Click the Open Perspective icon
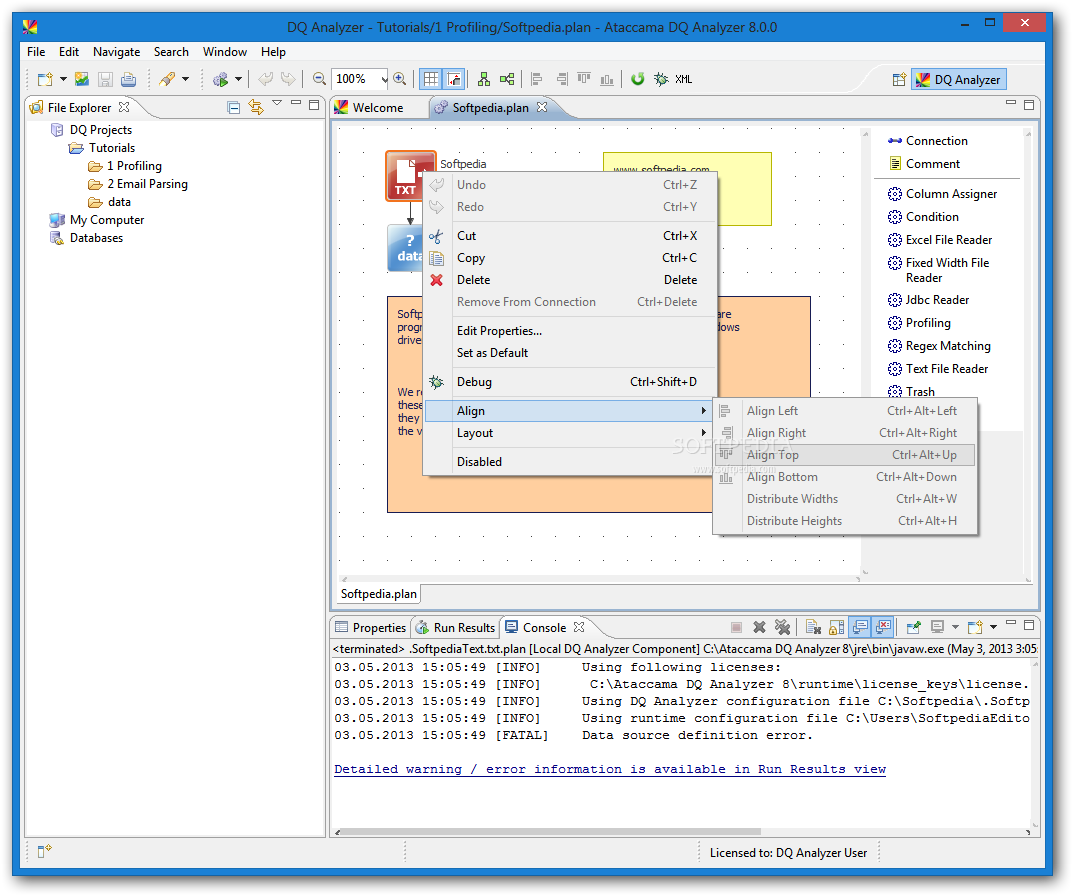1073x896 pixels. click(899, 79)
